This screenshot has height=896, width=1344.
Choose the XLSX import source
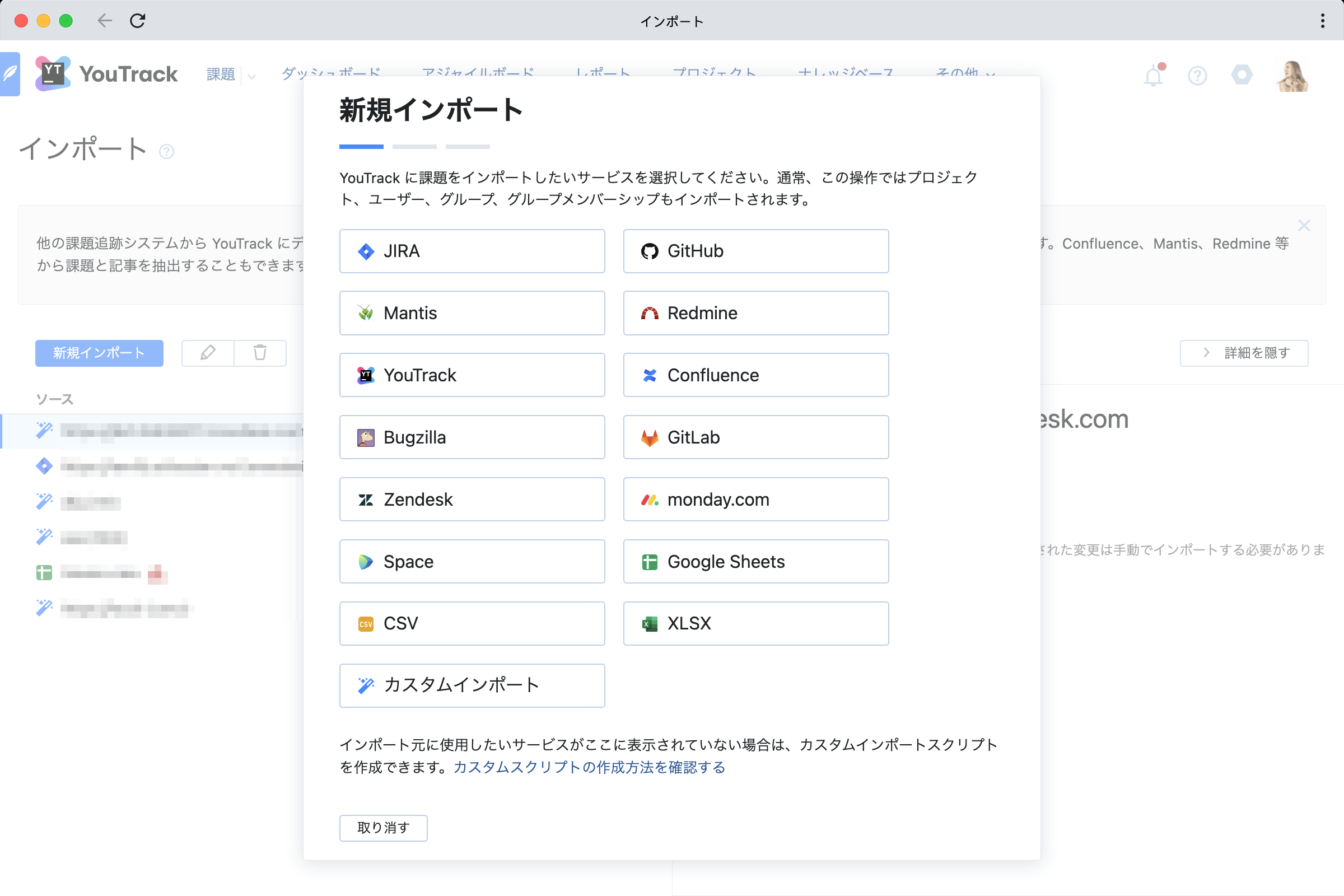point(755,623)
